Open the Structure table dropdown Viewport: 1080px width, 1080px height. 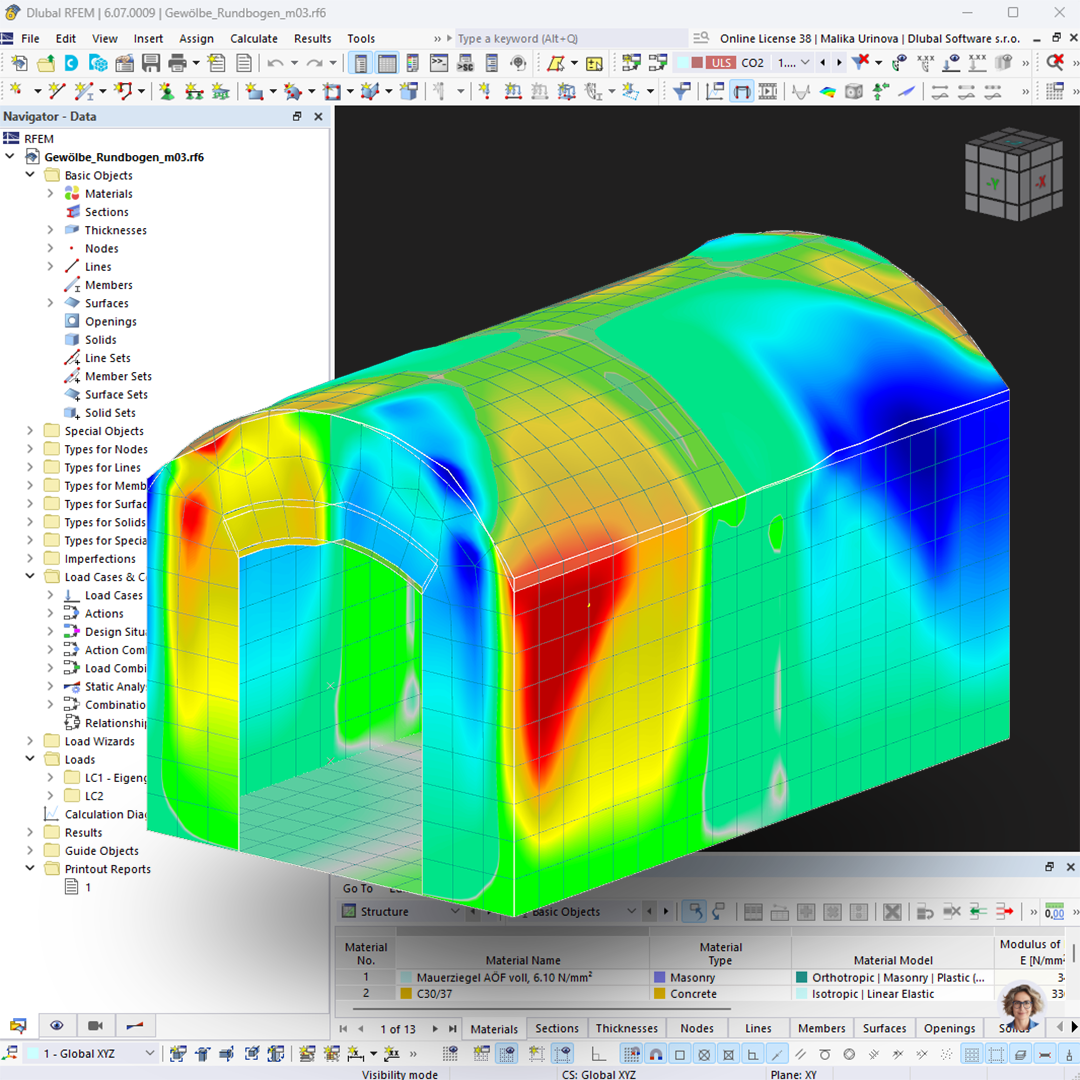(x=456, y=911)
